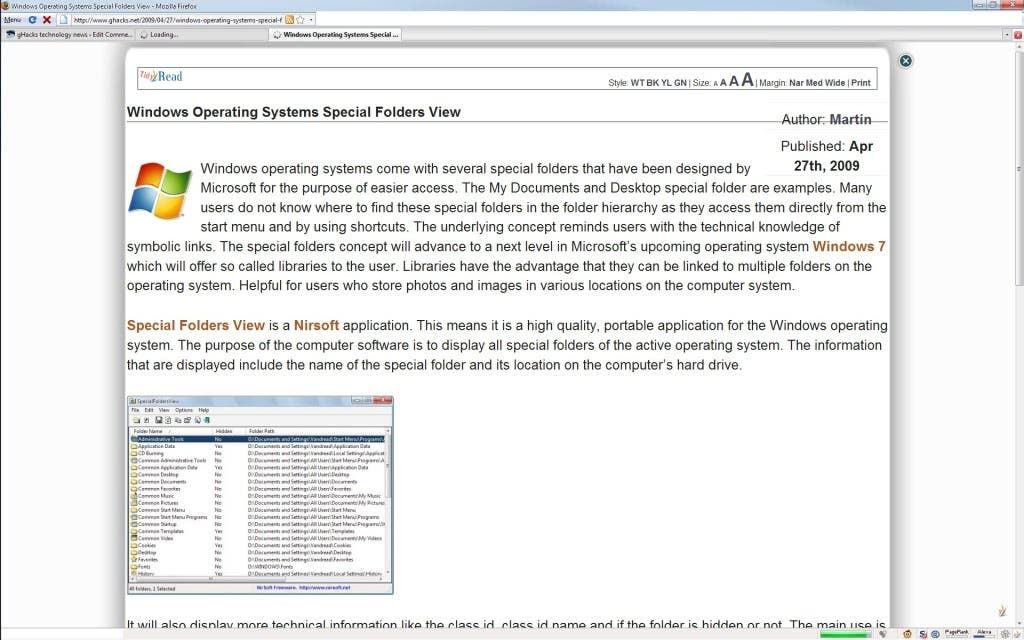Screen dimensions: 1024x640
Task: Click the Alexa rank status bar indicator
Action: [984, 633]
